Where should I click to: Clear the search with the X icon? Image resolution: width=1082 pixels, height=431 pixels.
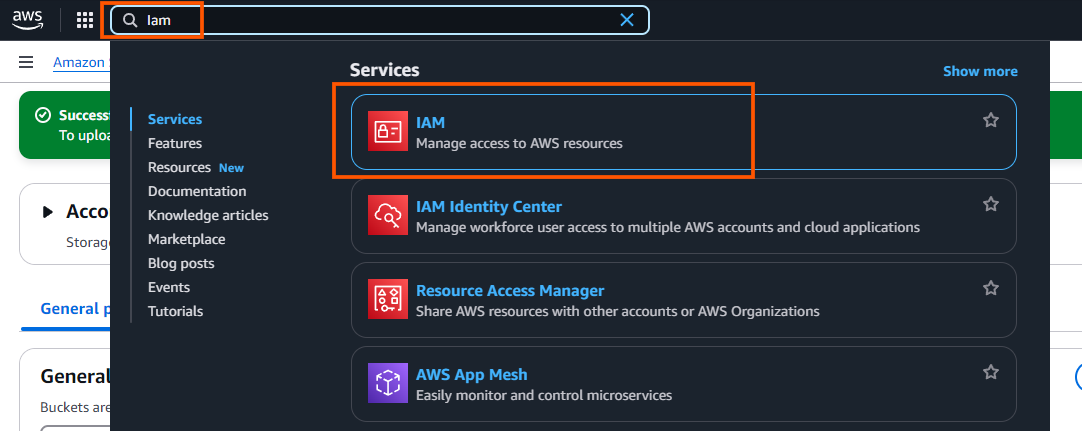627,20
